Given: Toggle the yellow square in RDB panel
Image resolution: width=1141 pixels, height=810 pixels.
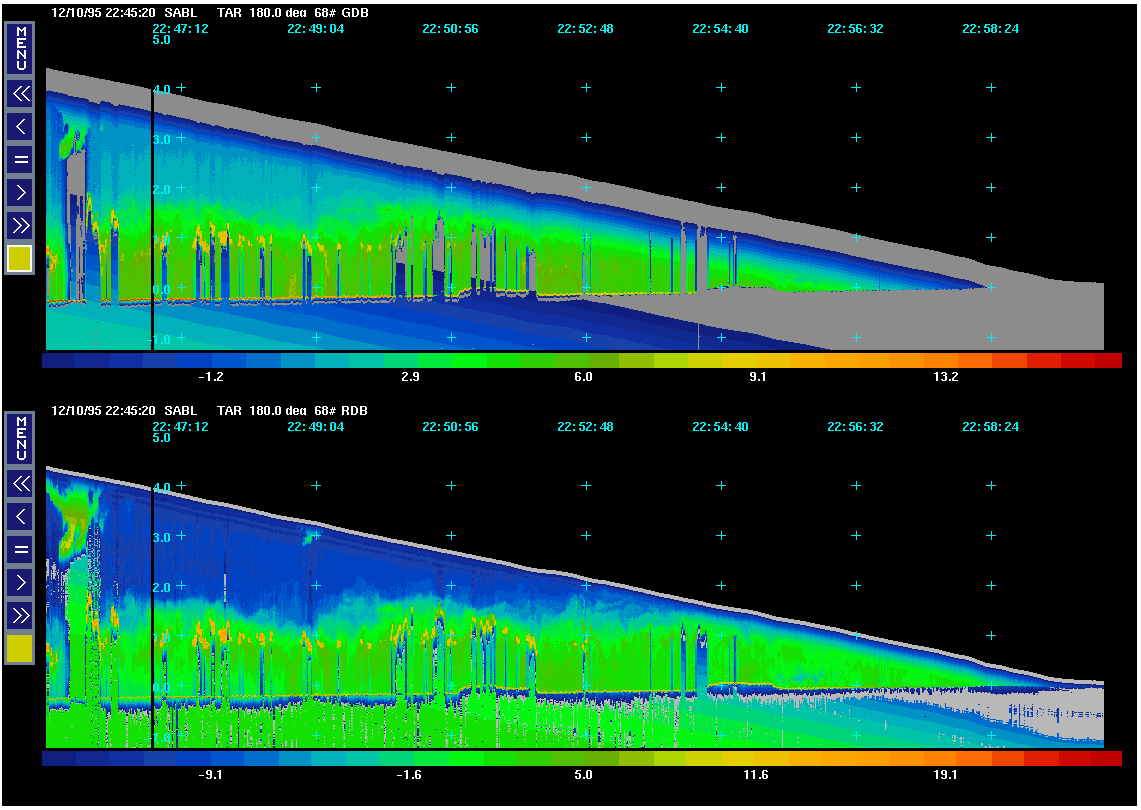Looking at the screenshot, I should pos(20,649).
